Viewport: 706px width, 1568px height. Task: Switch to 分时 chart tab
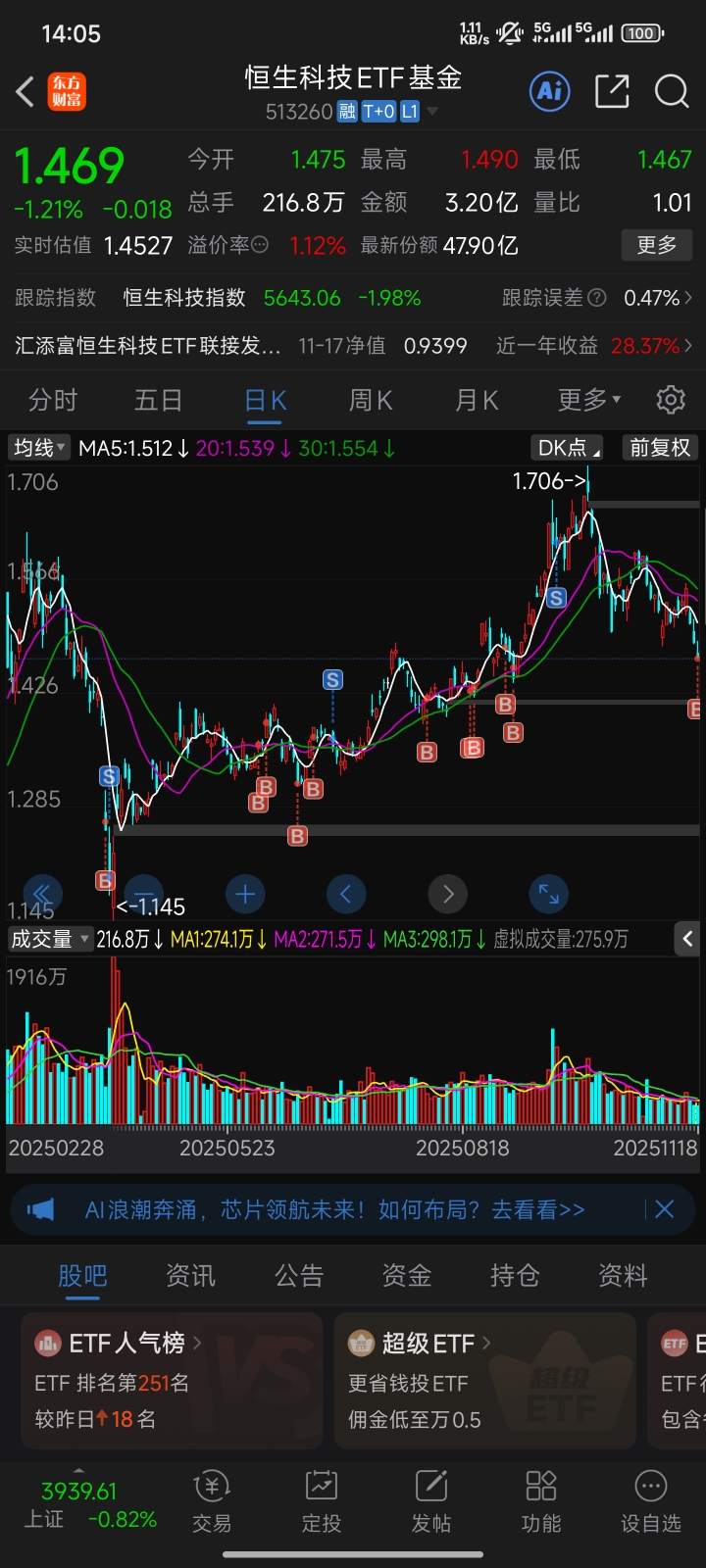point(53,400)
